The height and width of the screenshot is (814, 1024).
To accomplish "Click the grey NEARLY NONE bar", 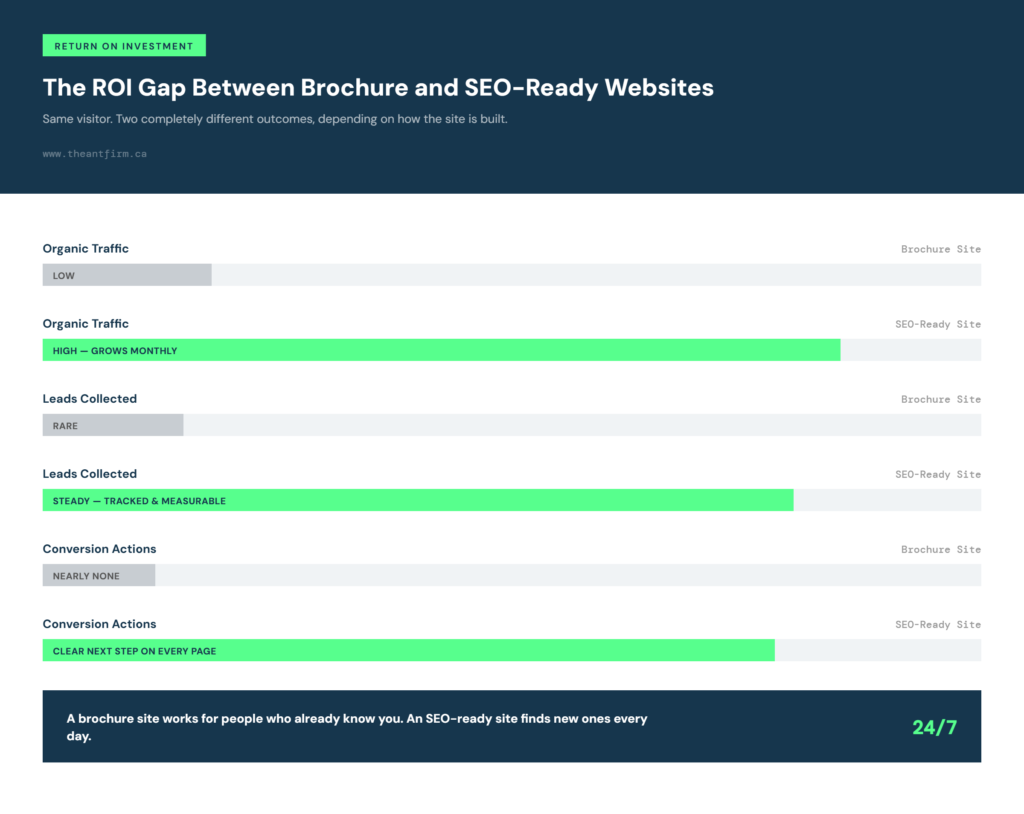I will click(99, 576).
